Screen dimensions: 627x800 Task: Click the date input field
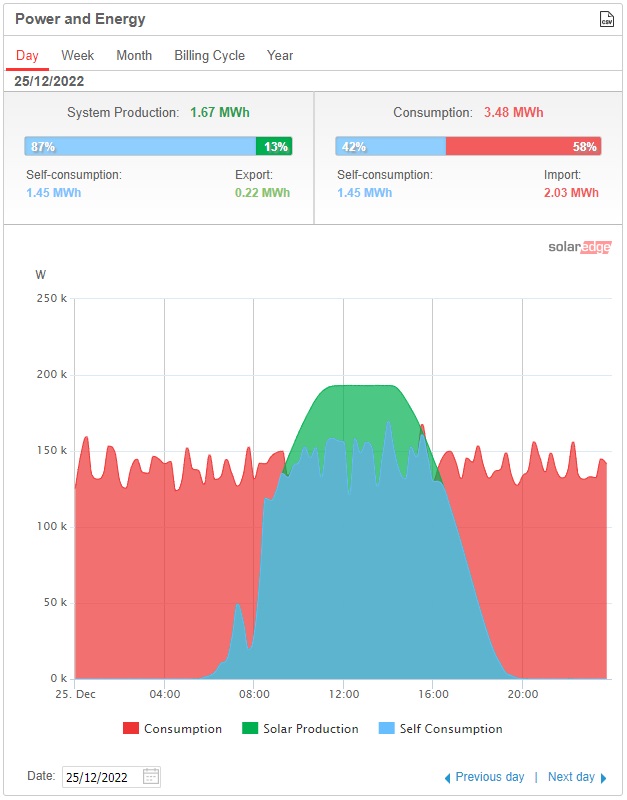point(102,777)
